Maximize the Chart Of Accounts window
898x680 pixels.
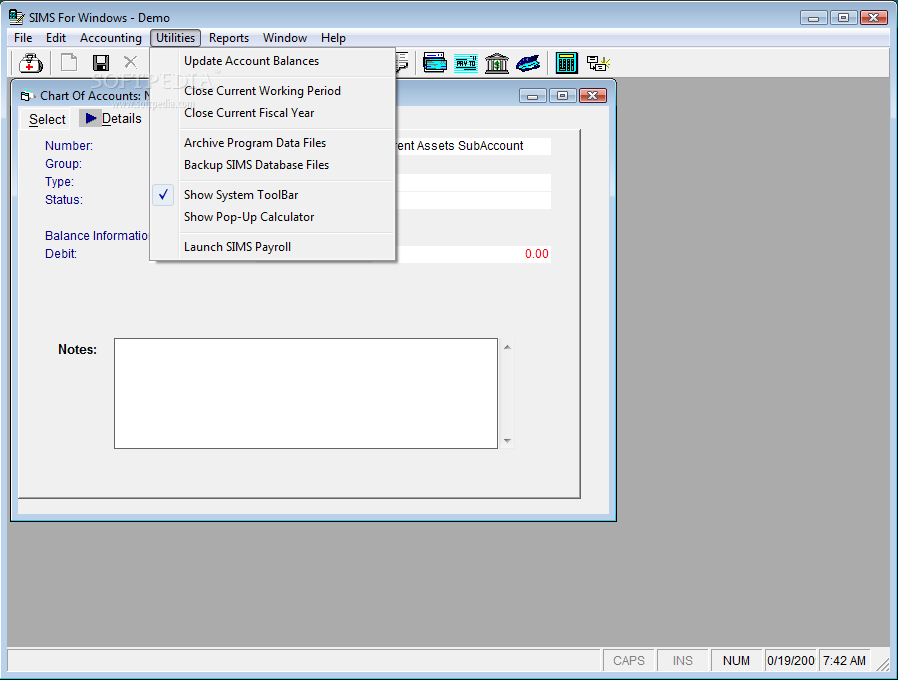pyautogui.click(x=562, y=96)
